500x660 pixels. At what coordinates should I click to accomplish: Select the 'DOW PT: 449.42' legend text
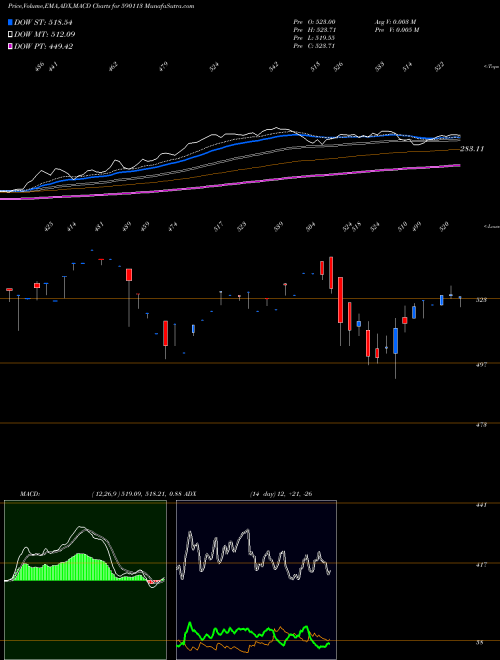tap(43, 46)
